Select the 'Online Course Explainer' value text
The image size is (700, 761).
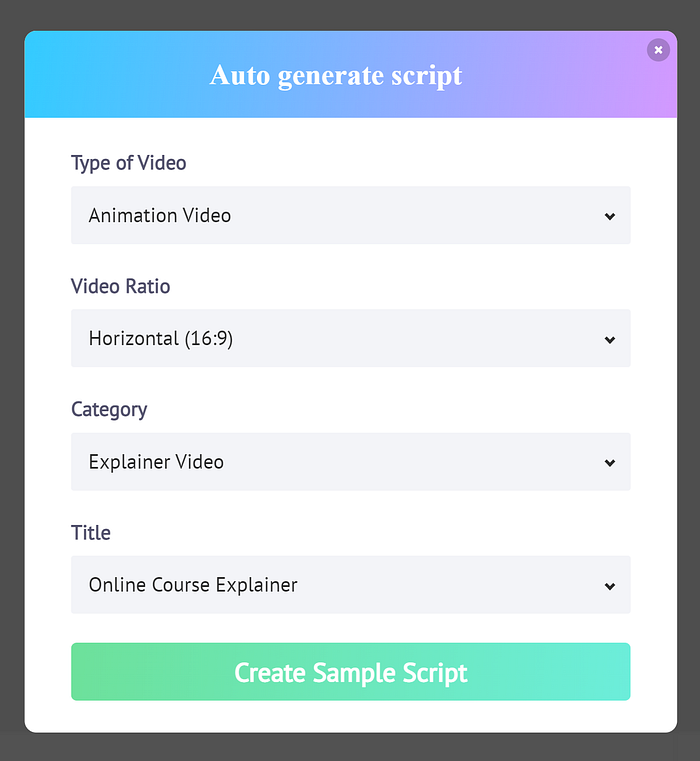(x=193, y=586)
